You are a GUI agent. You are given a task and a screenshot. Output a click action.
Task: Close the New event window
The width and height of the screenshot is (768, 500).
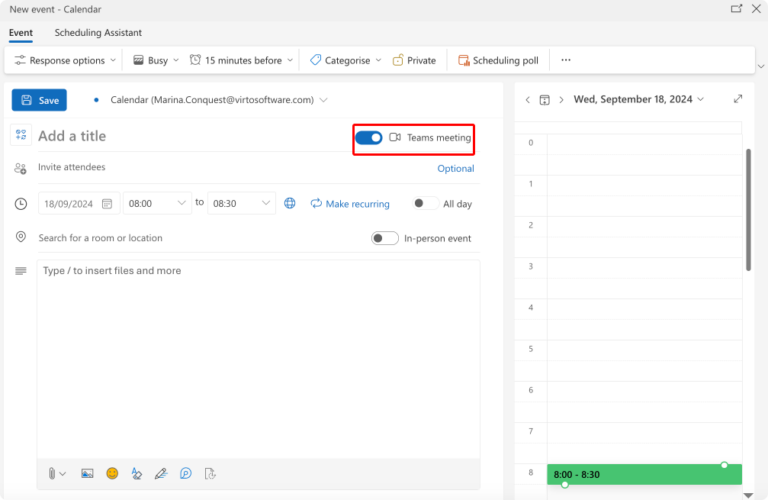pyautogui.click(x=756, y=9)
